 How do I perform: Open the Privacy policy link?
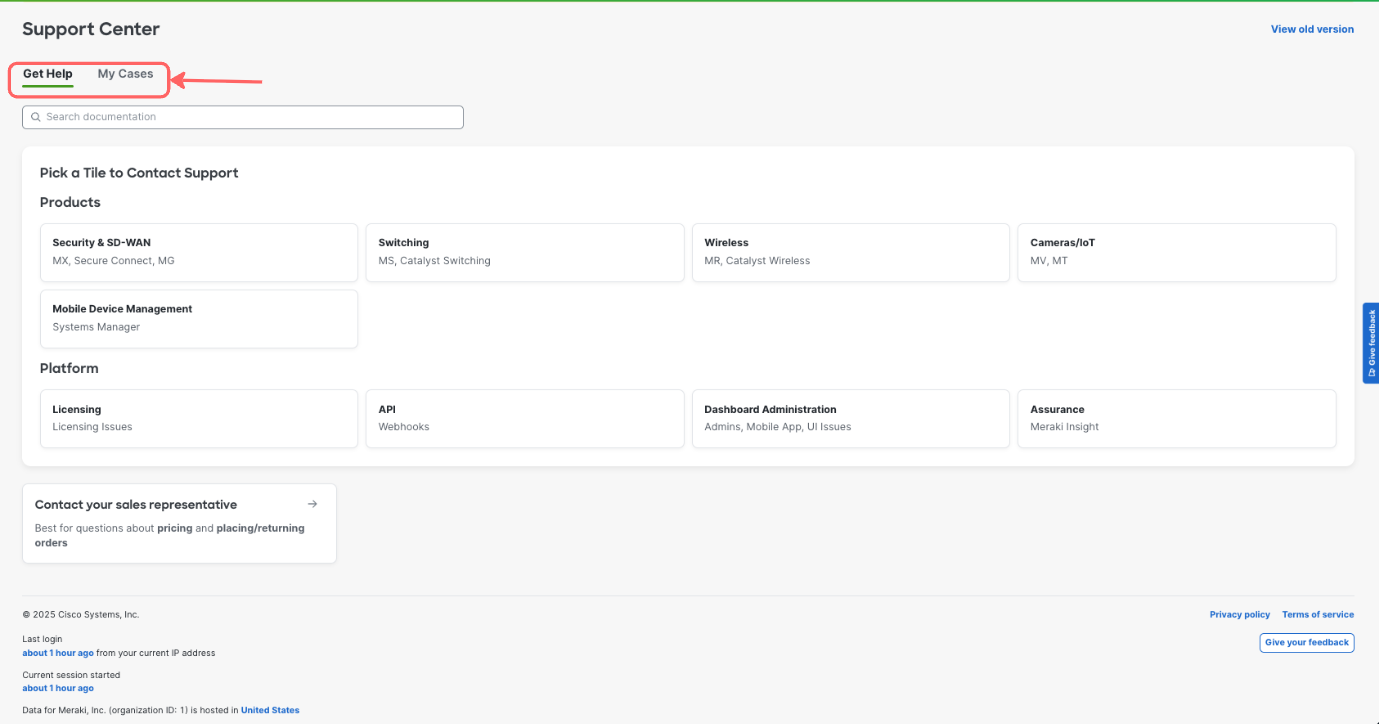[1239, 614]
